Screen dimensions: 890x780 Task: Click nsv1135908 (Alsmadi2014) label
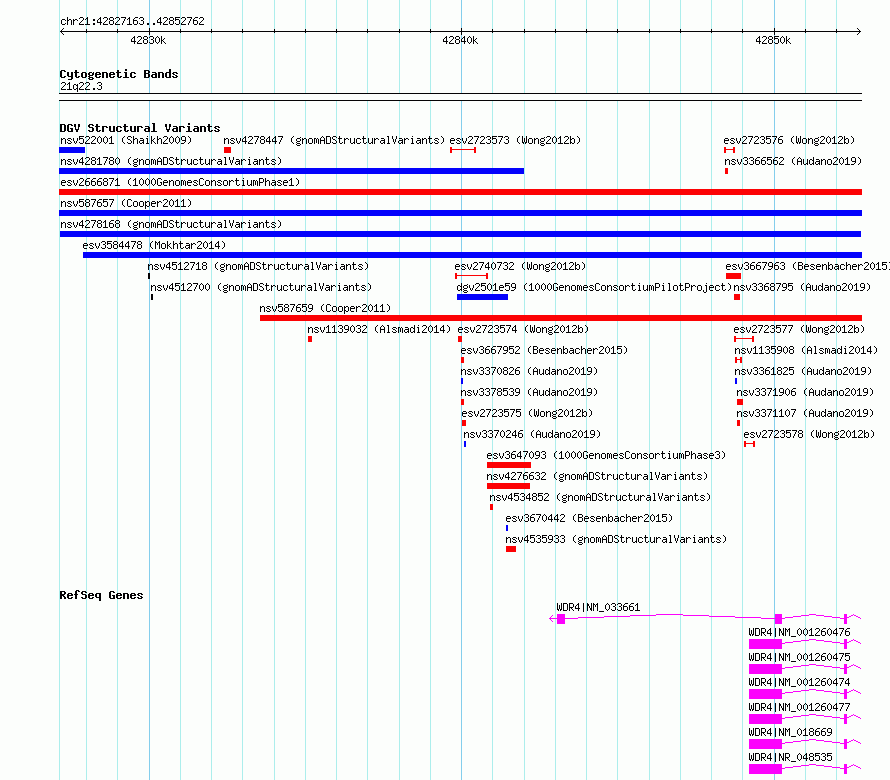[806, 350]
